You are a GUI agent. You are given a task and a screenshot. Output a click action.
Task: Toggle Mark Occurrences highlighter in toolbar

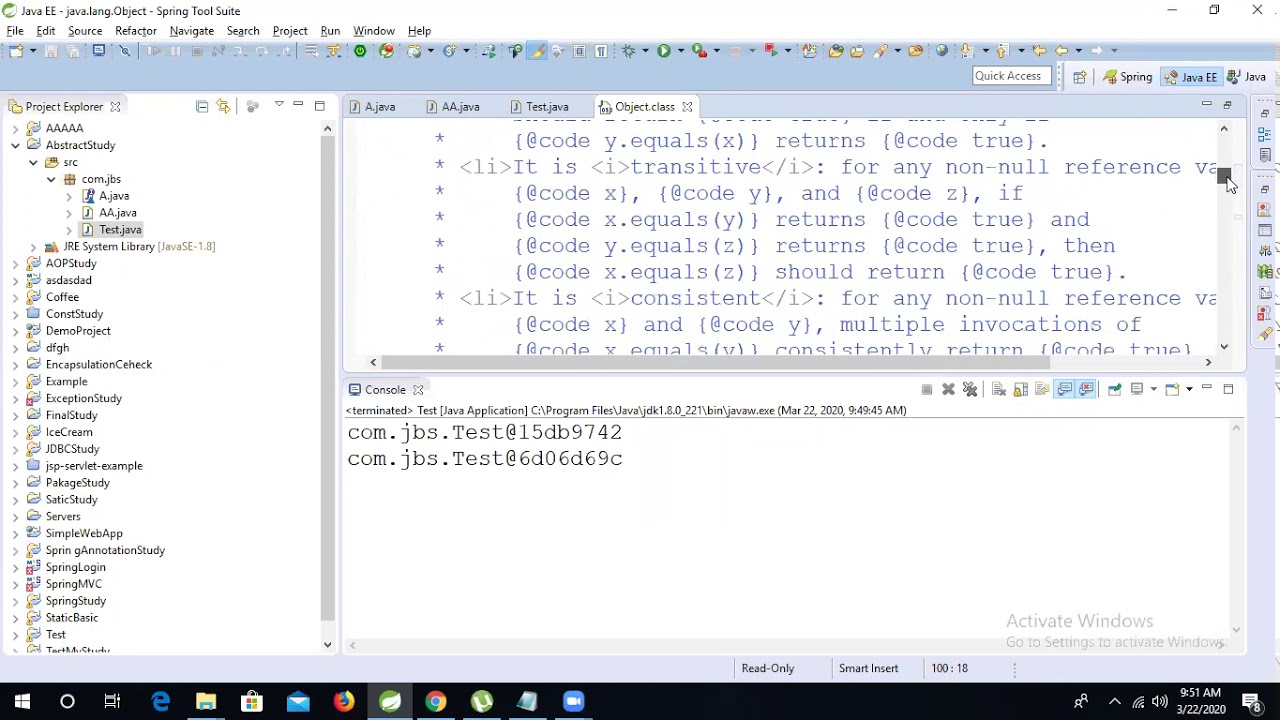537,50
